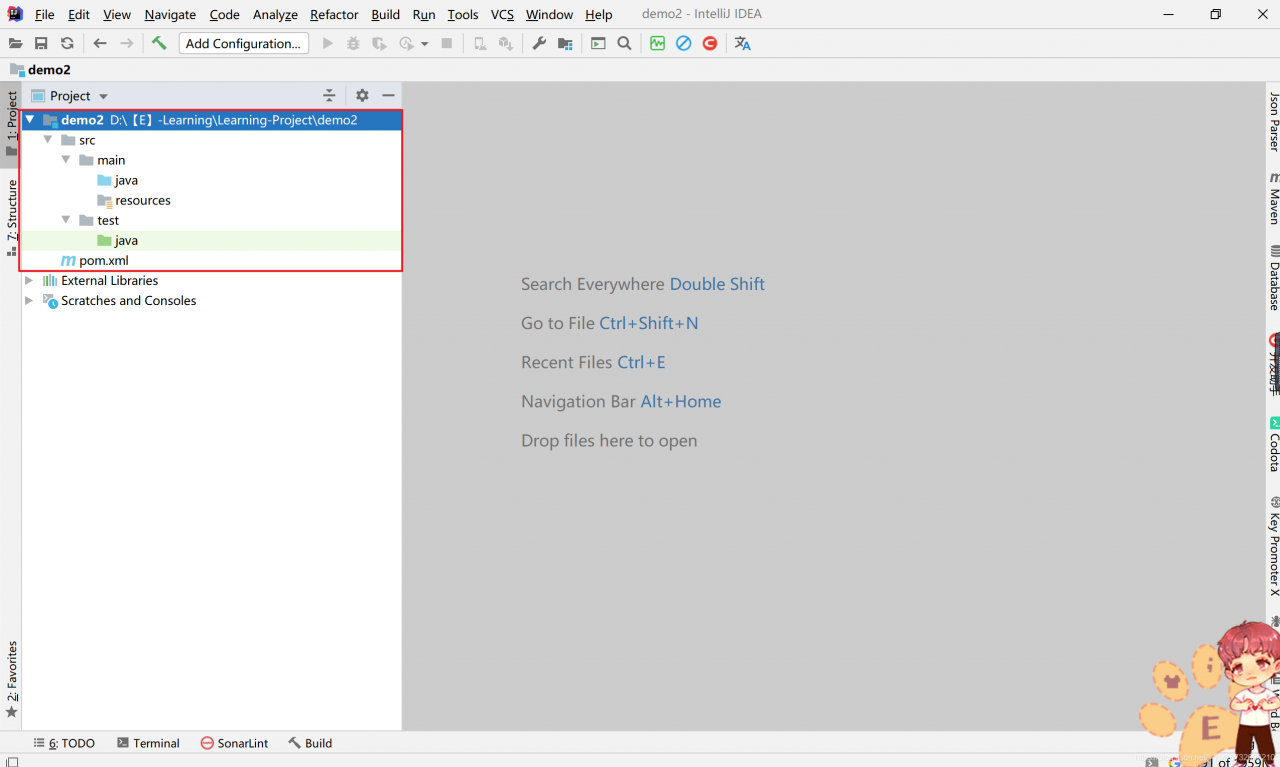Open the Maven side panel
1280x767 pixels.
pos(1274,198)
